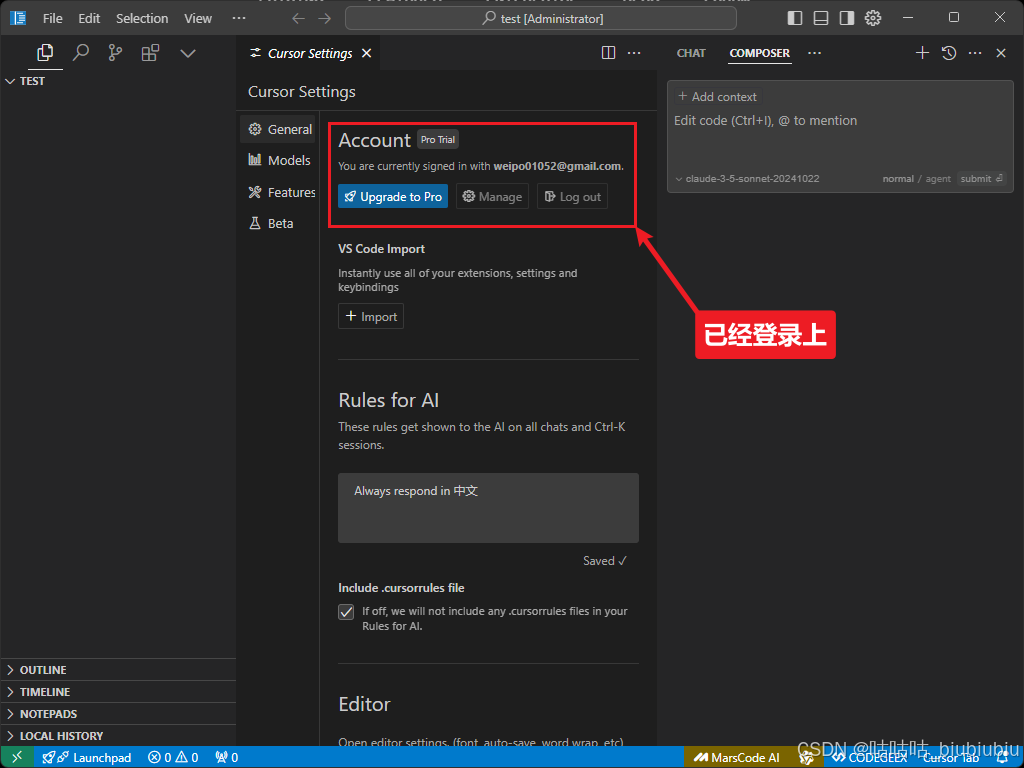Show hidden menu bar items ellipsis
The height and width of the screenshot is (768, 1024).
coord(239,18)
